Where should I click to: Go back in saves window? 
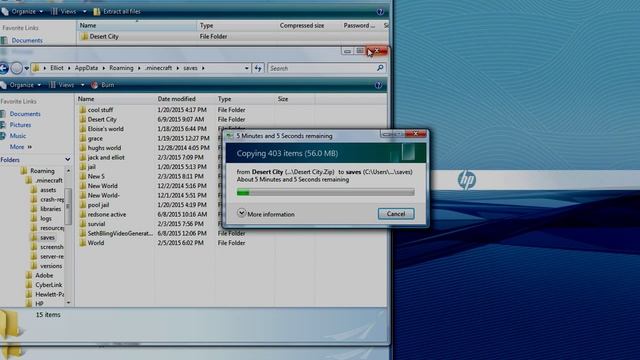(4, 68)
